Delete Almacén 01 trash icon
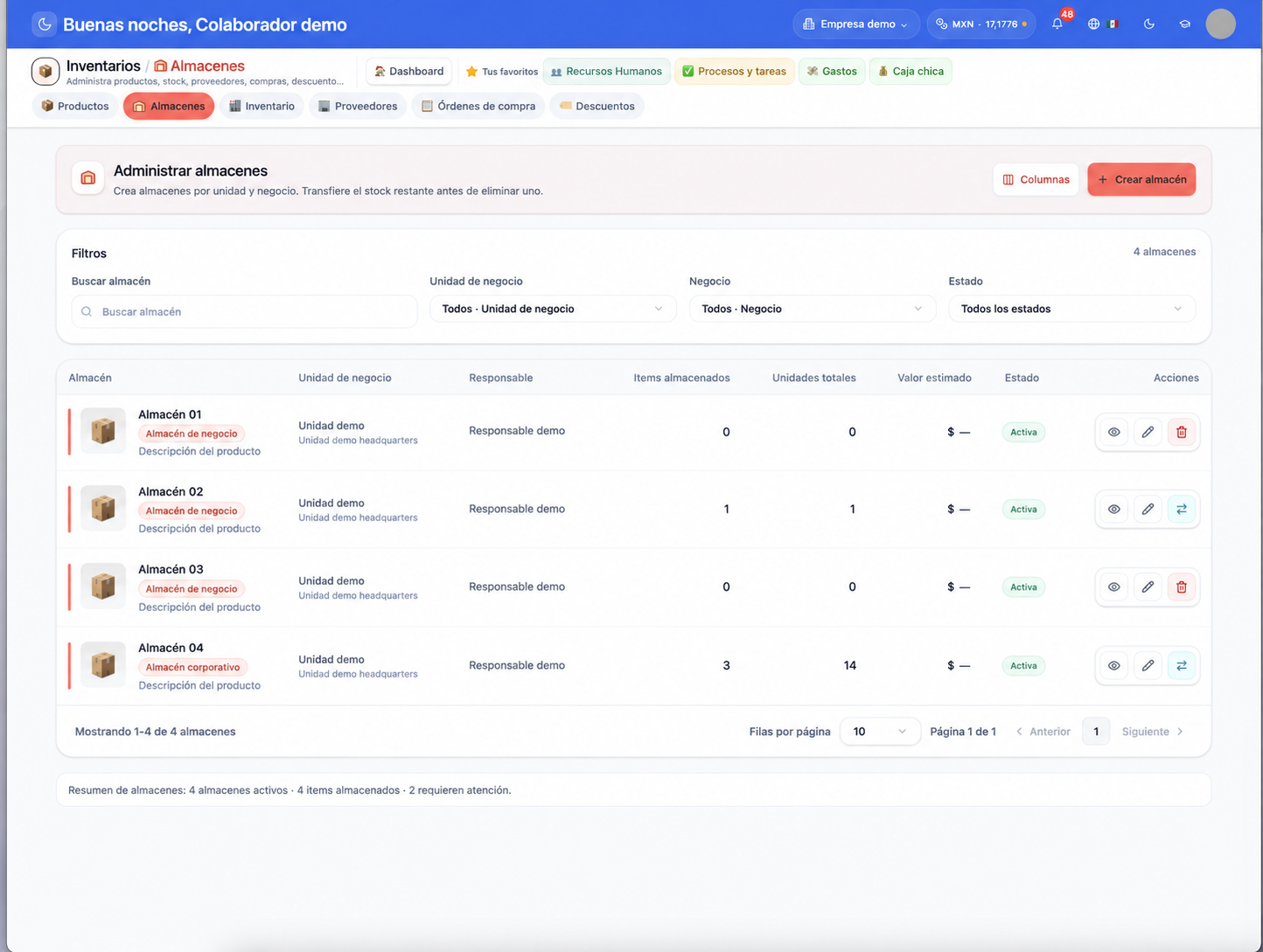 [1182, 432]
